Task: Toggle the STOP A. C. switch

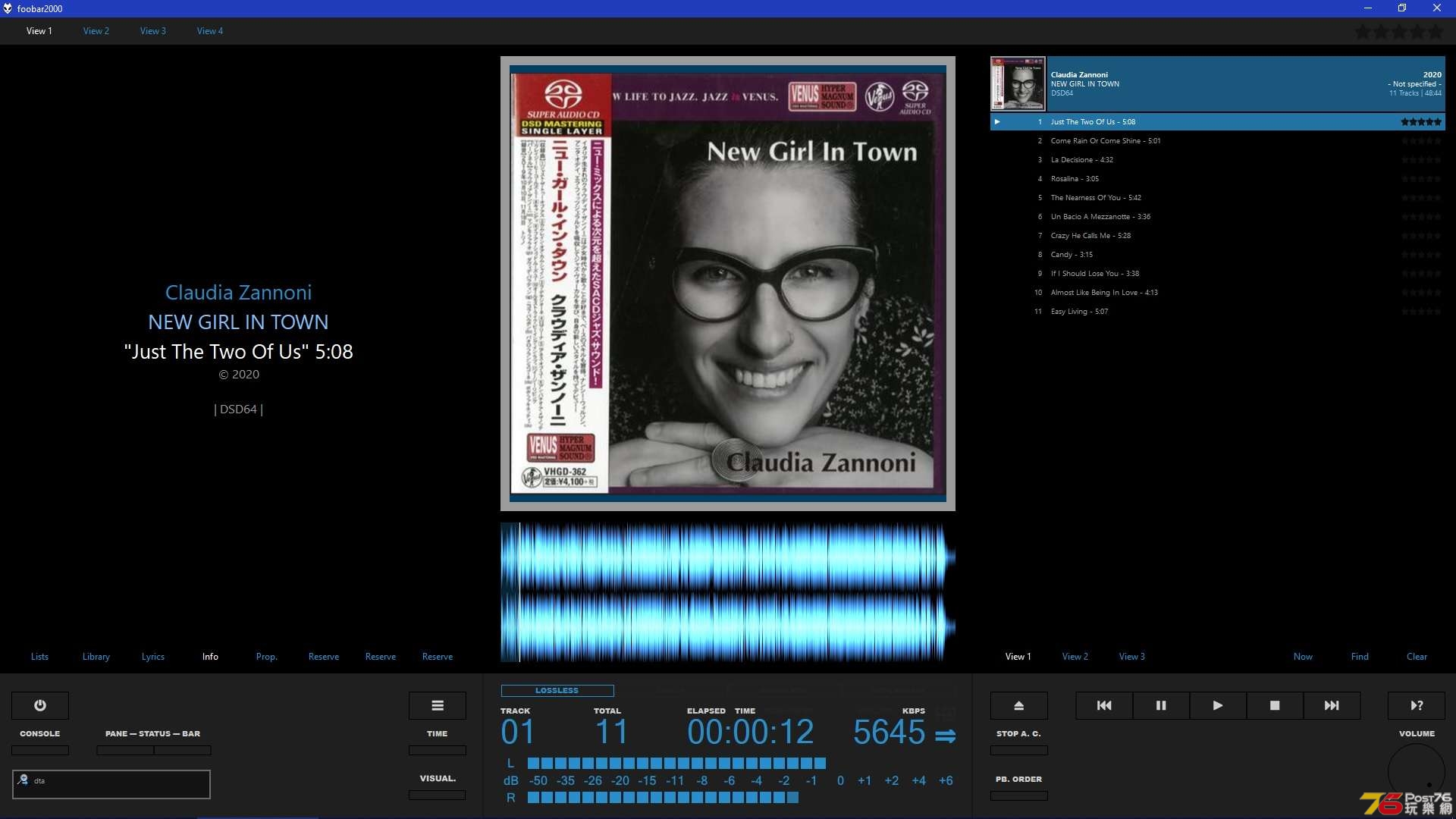Action: (x=1019, y=750)
